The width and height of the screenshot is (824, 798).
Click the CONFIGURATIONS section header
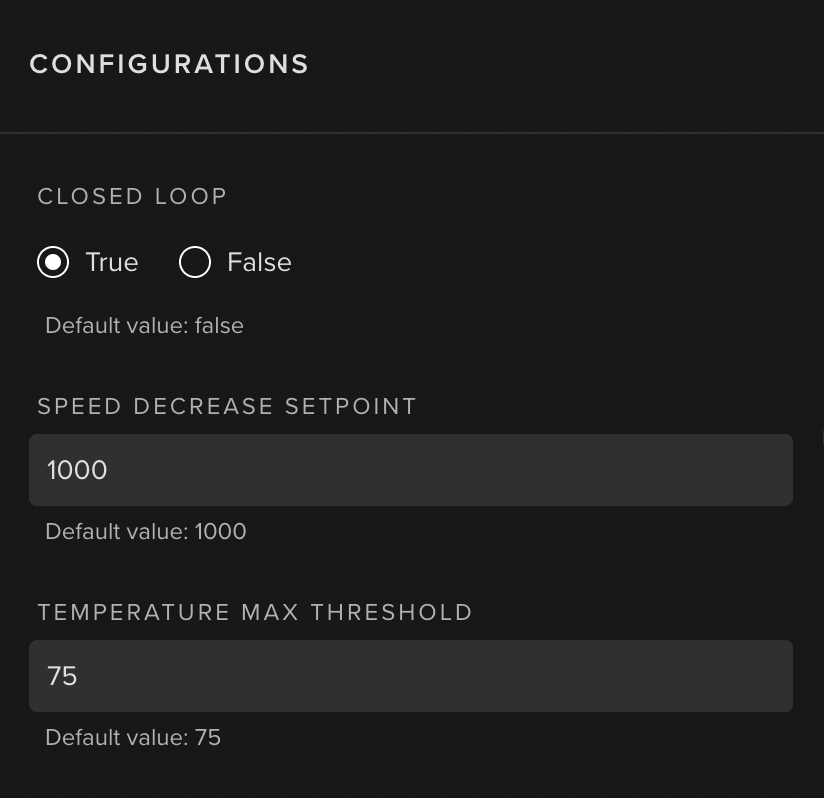[x=169, y=64]
